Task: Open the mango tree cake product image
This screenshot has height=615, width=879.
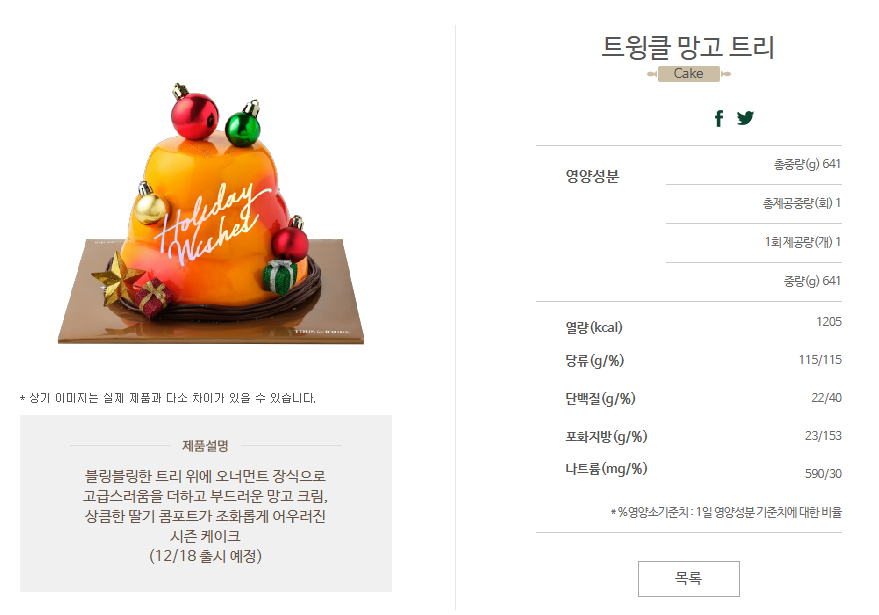Action: click(x=211, y=213)
